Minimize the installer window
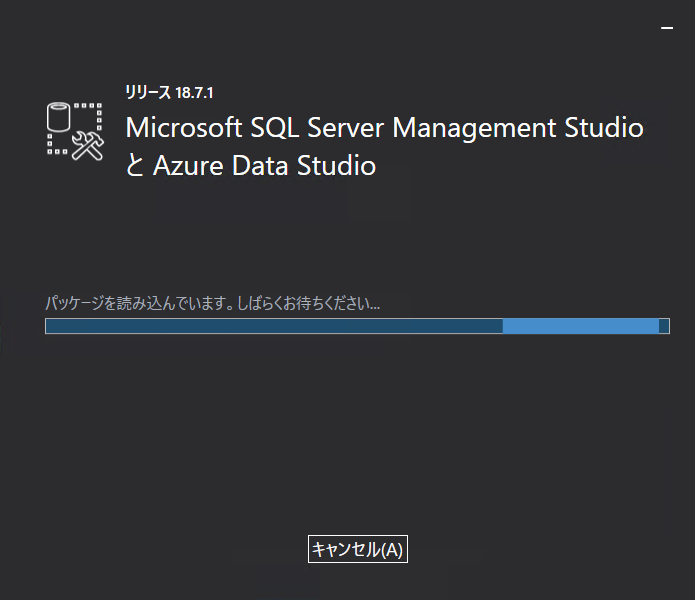Viewport: 695px width, 600px height. (x=667, y=29)
